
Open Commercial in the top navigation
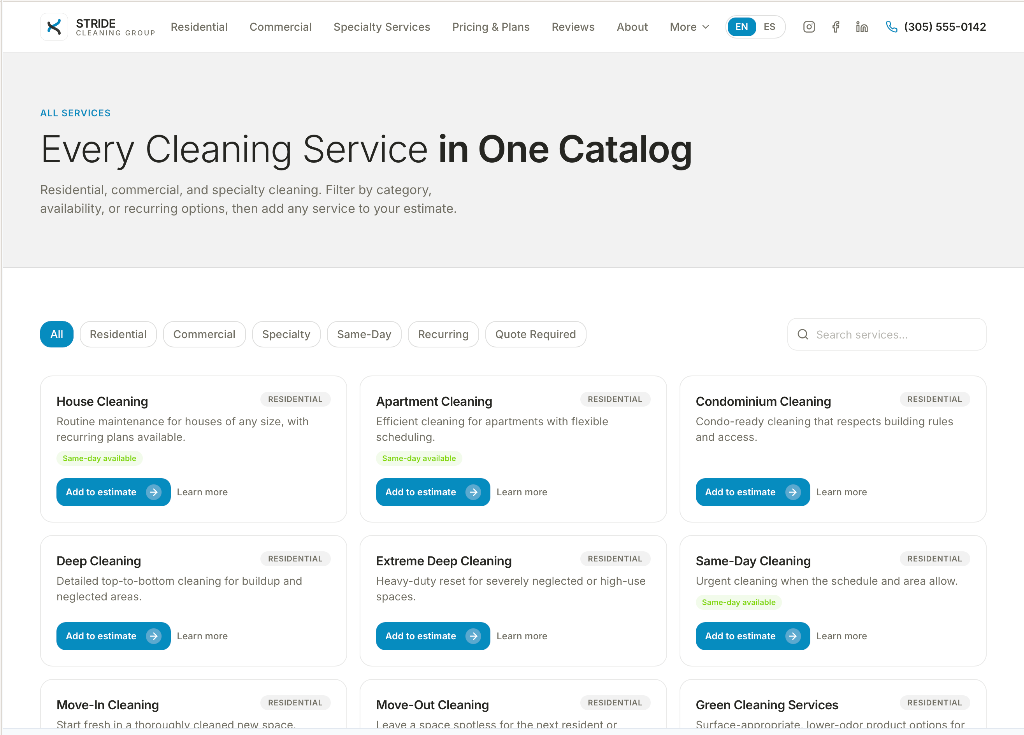pyautogui.click(x=280, y=27)
